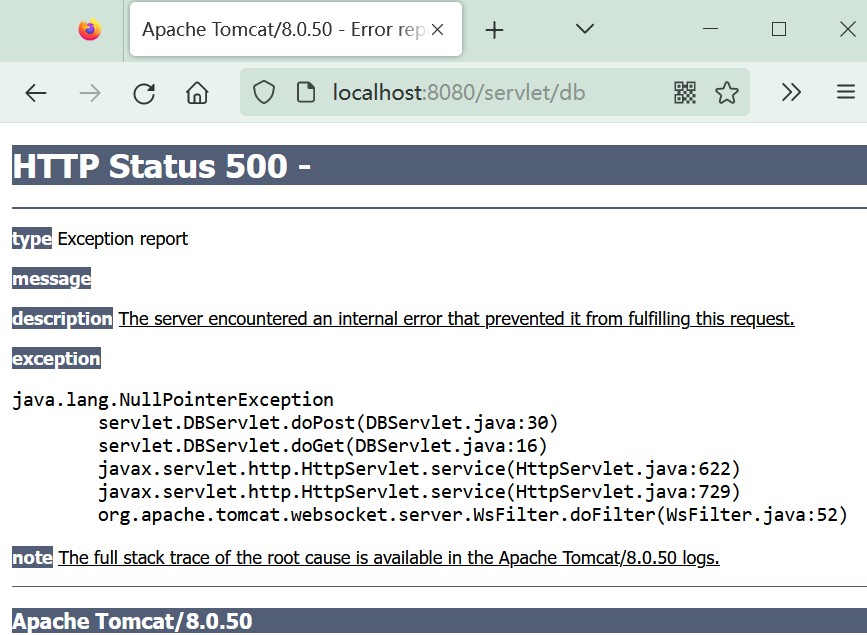Click the 'description' label

click(62, 318)
